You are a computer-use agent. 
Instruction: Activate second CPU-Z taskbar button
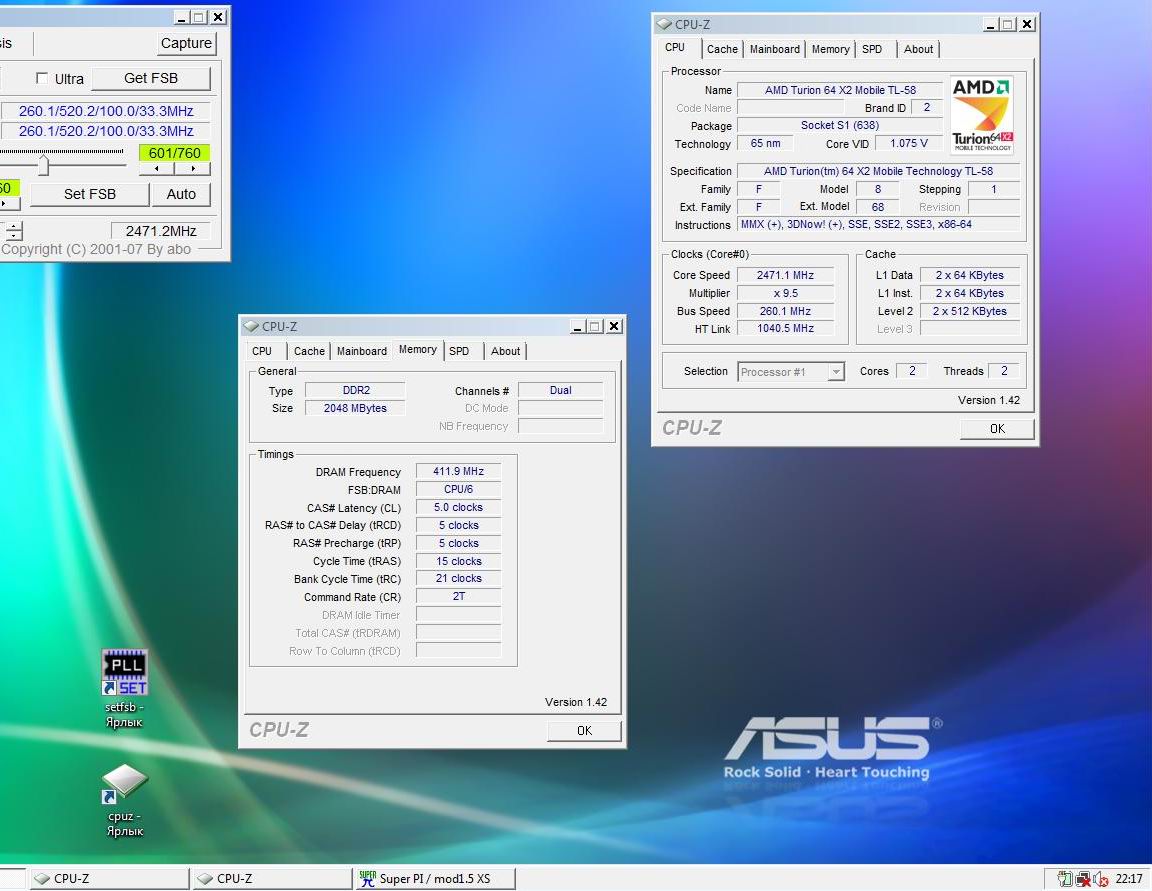tap(273, 879)
